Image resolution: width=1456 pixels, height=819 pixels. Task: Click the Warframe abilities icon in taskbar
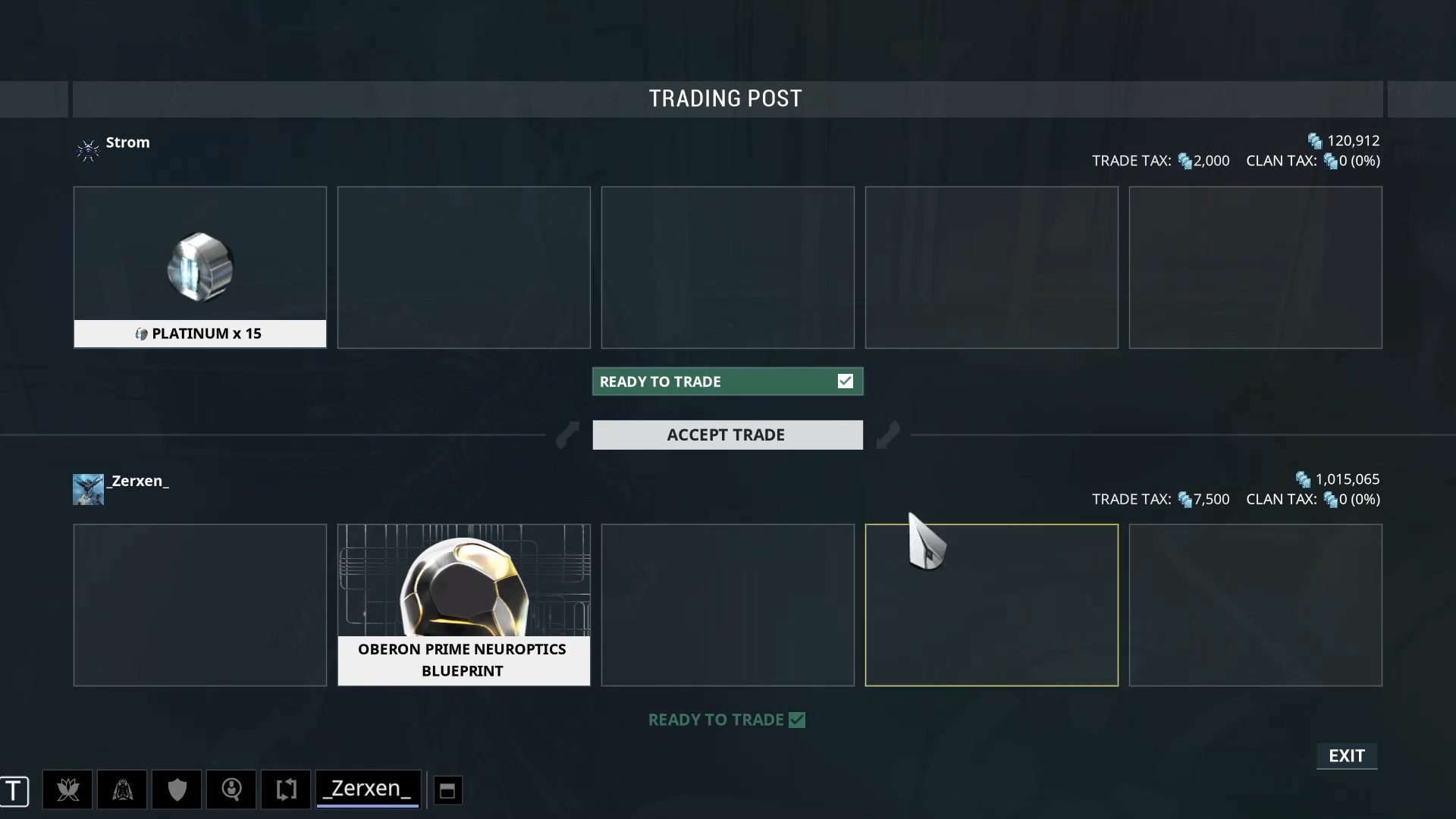point(122,789)
